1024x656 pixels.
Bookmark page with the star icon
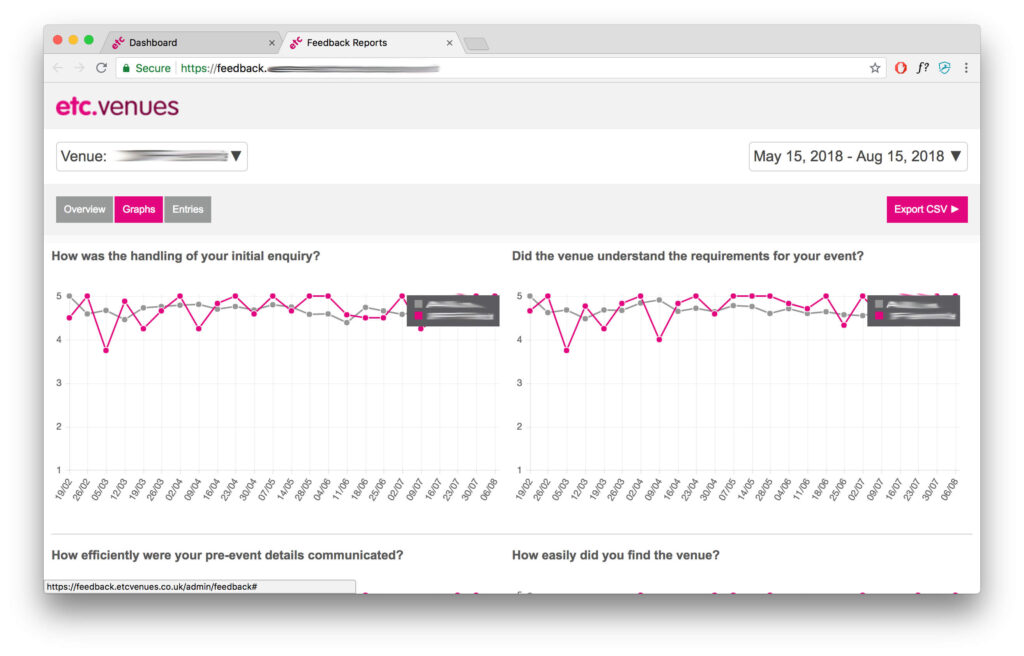[x=875, y=68]
